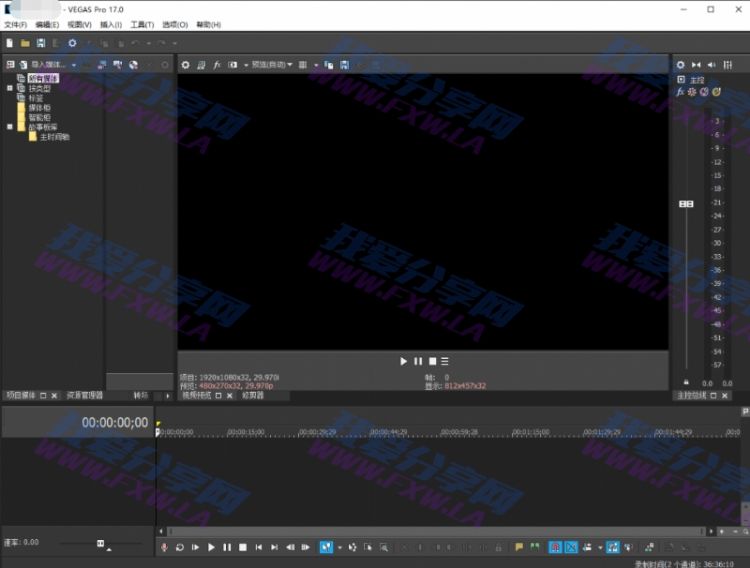This screenshot has width=750, height=568.
Task: Click the capture video icon in project media toolbar
Action: 118,65
